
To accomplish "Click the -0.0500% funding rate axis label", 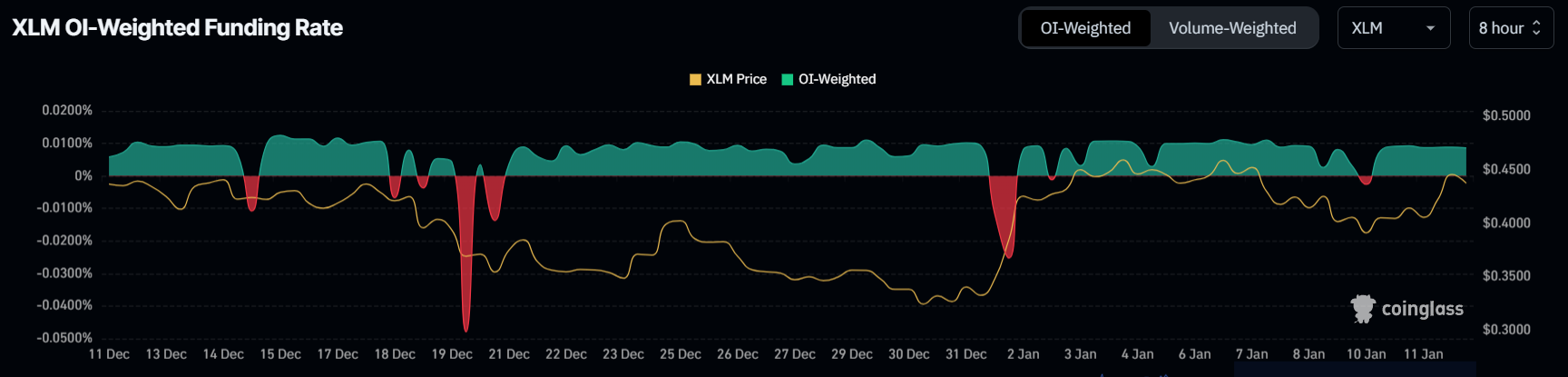I will click(x=64, y=338).
